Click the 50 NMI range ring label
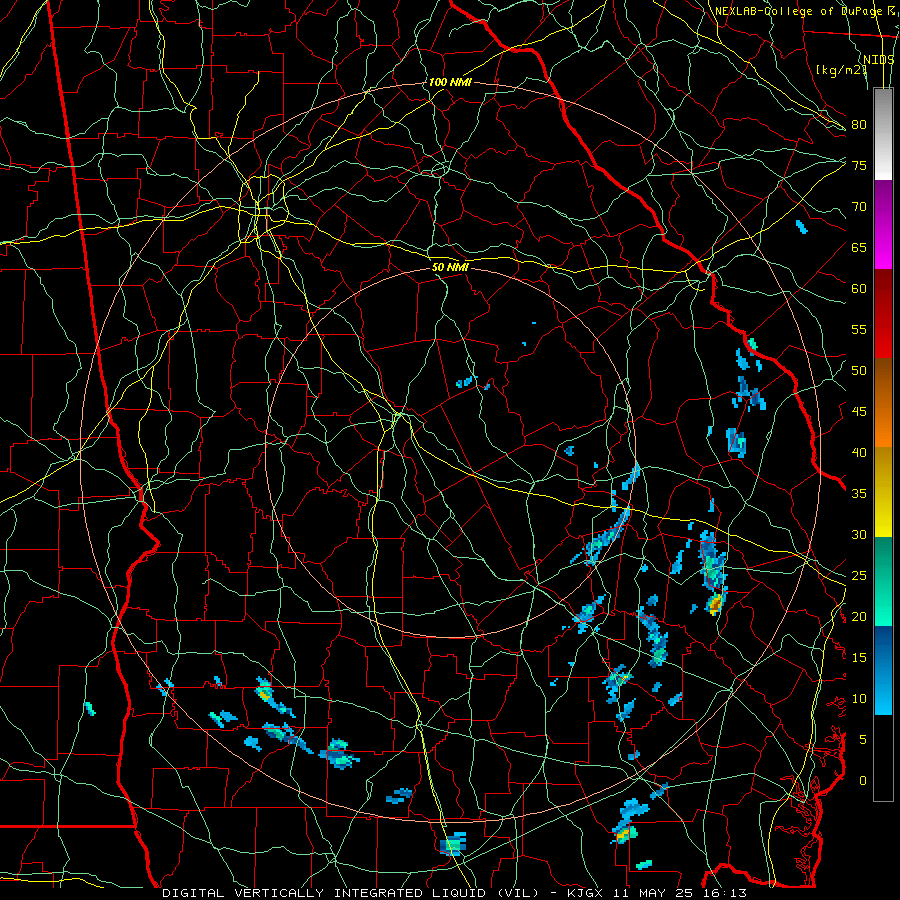 (450, 267)
